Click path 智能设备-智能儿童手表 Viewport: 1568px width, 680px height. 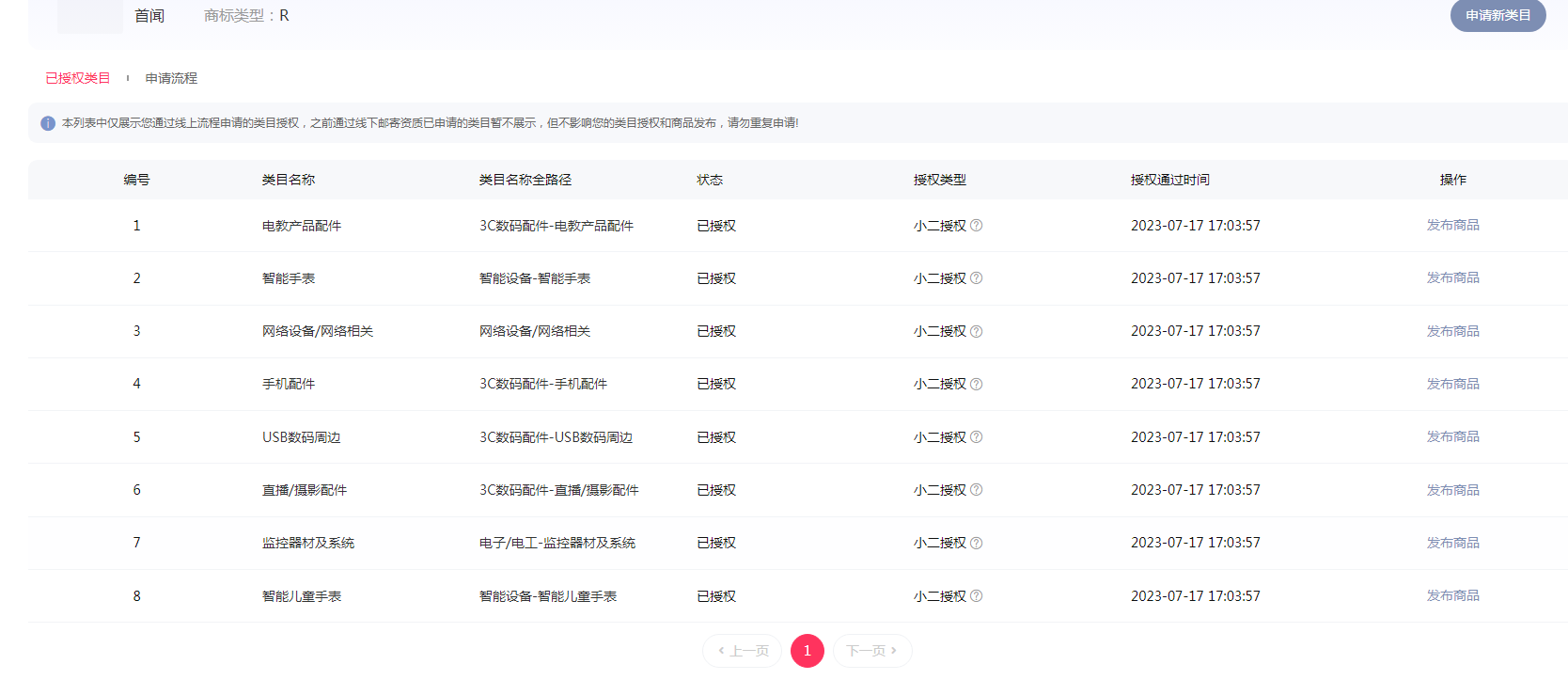[548, 596]
